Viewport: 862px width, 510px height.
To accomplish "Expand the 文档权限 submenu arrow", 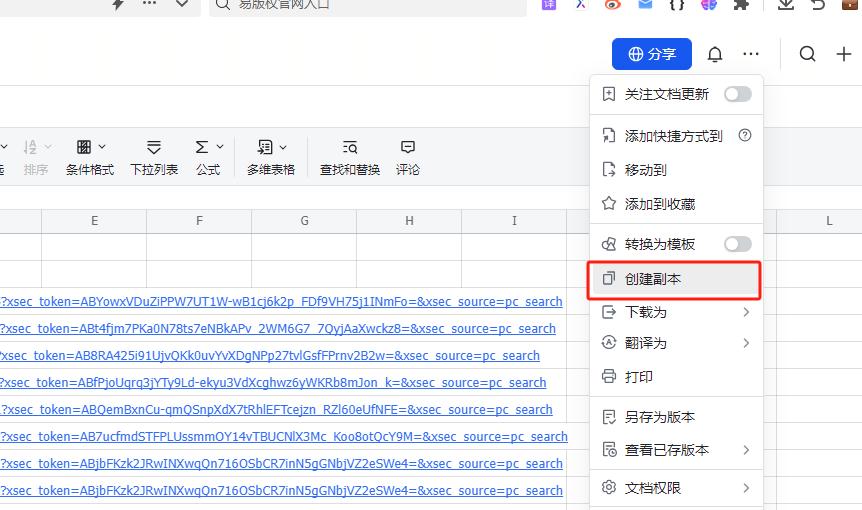I will [x=746, y=487].
